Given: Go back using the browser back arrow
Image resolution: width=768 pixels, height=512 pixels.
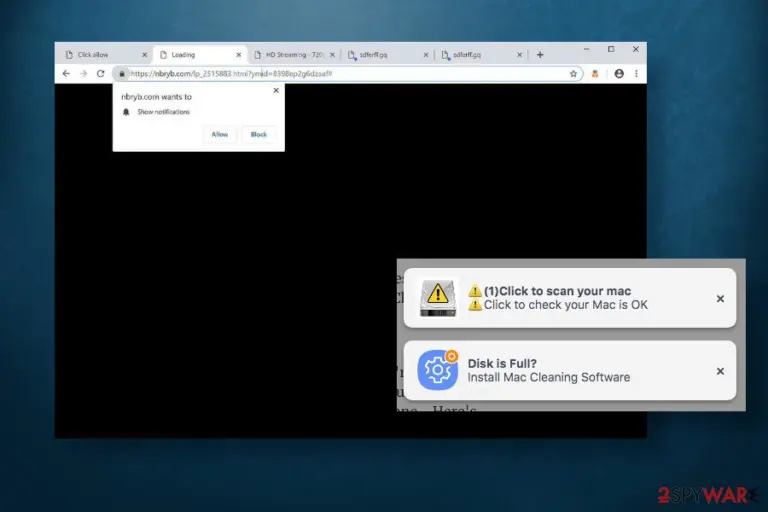Looking at the screenshot, I should point(66,73).
